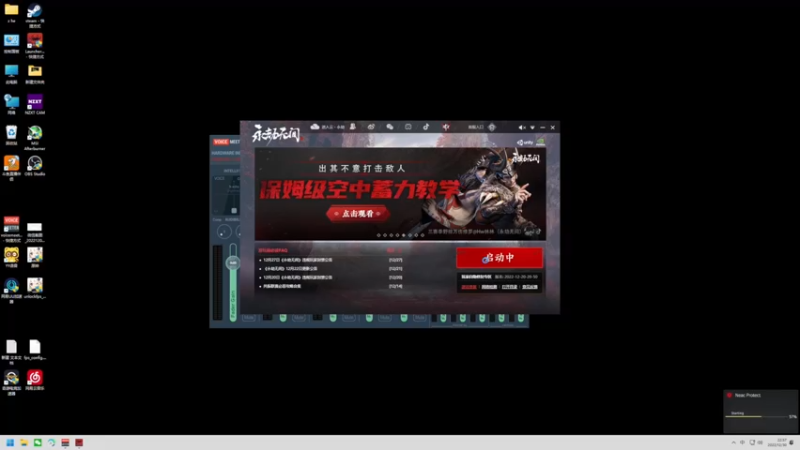This screenshot has width=800, height=450.
Task: Toggle the launcher sound mute icon
Action: 521,128
